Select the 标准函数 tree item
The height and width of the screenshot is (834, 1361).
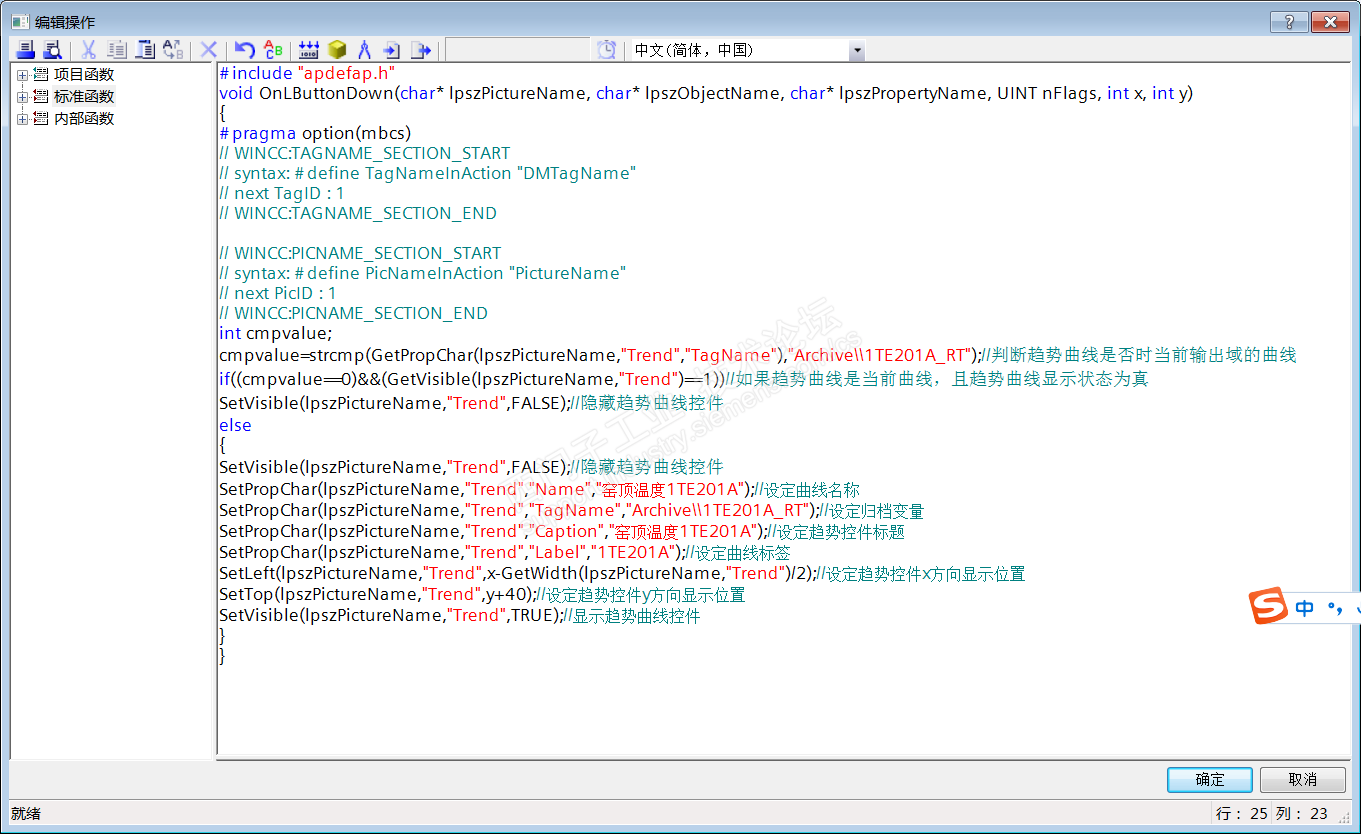click(84, 96)
